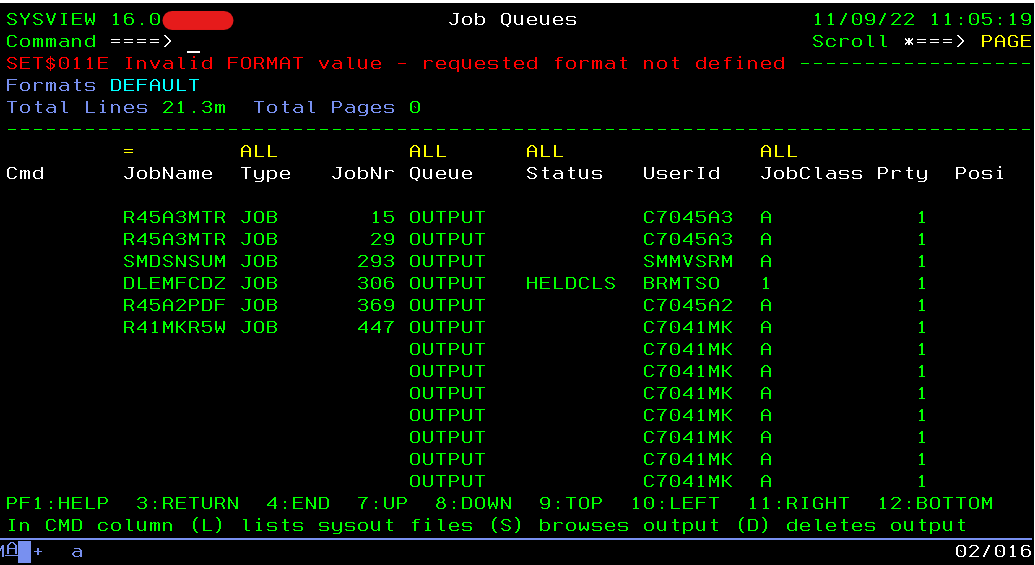Click the = filter above JobName column

[x=128, y=152]
